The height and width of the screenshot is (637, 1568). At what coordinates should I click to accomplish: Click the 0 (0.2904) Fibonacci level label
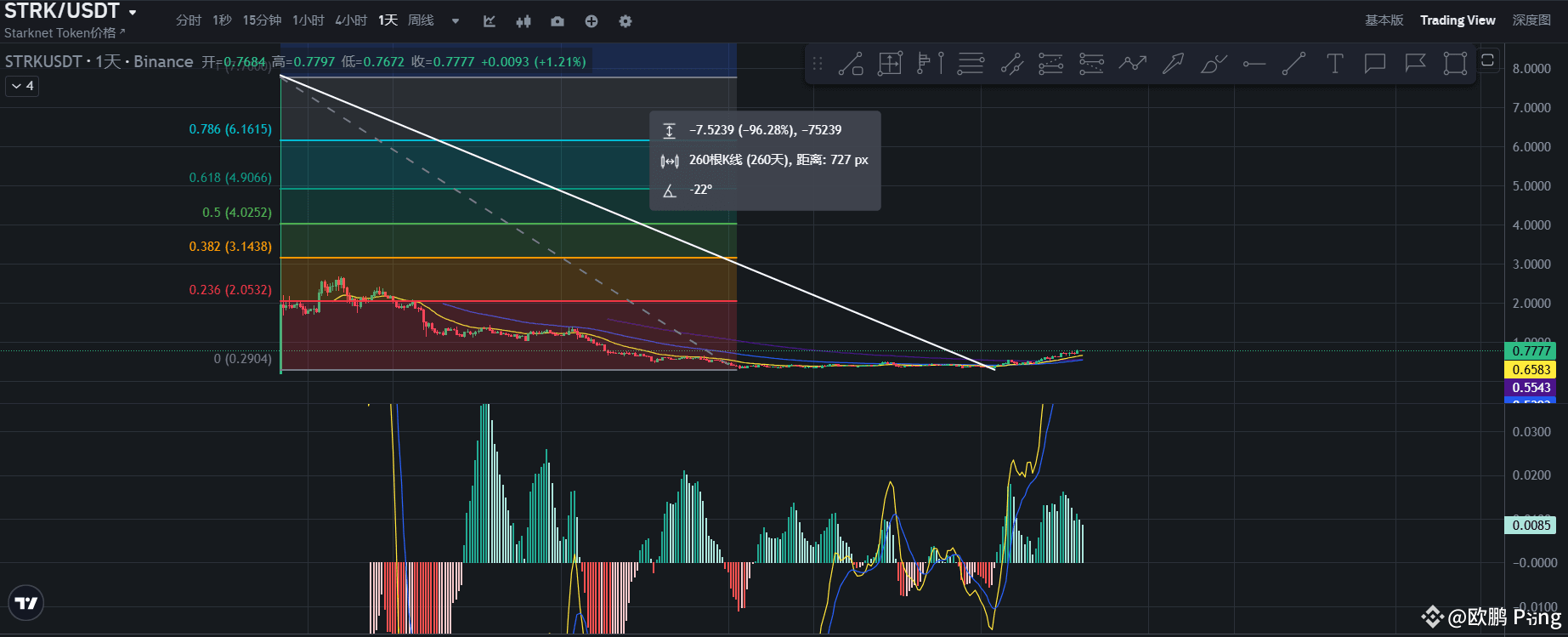pos(243,359)
